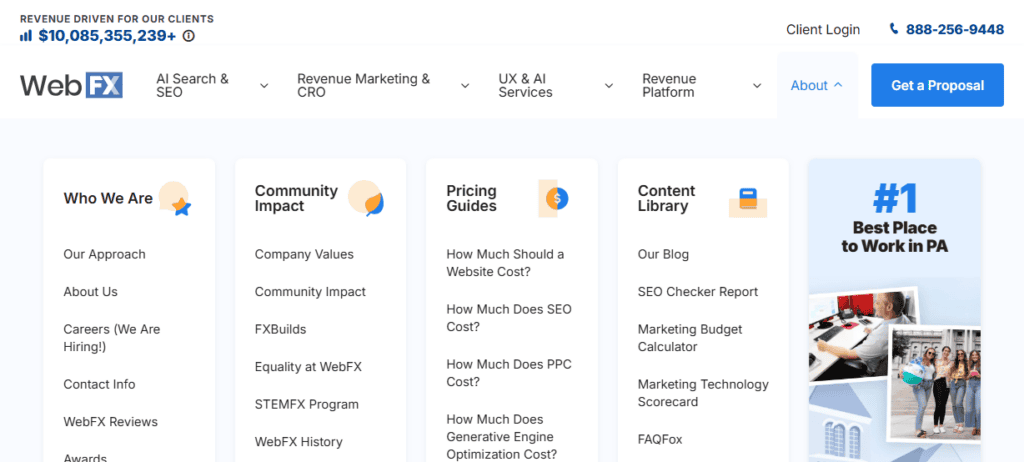
Task: Click Revenue Driven For Our Clients label
Action: 117,19
